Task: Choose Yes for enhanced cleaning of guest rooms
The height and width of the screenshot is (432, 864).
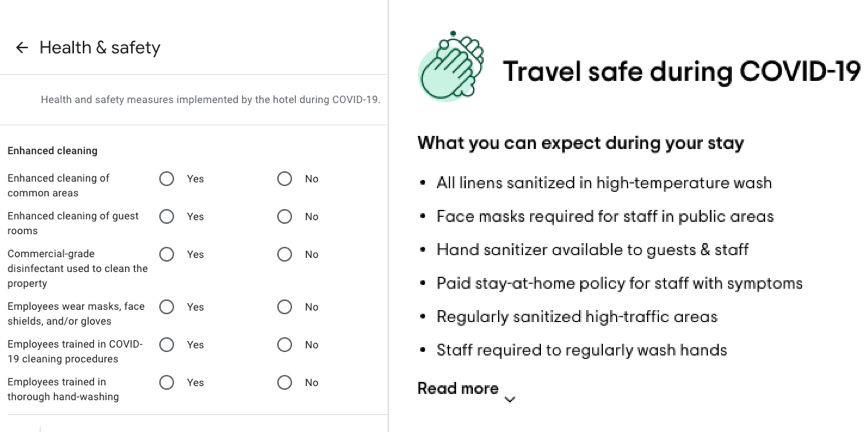Action: pos(166,217)
